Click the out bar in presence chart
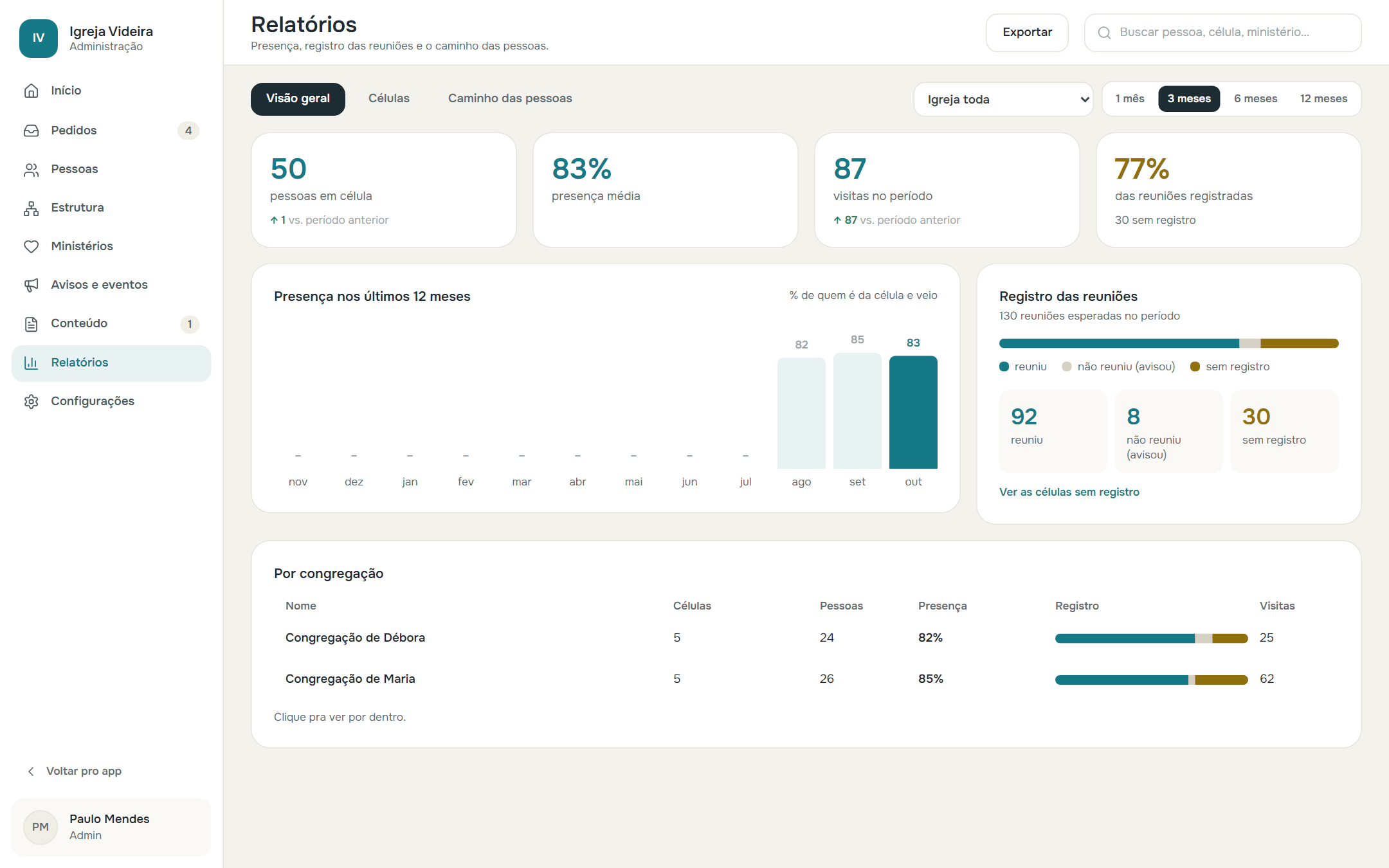The width and height of the screenshot is (1389, 868). coord(913,412)
